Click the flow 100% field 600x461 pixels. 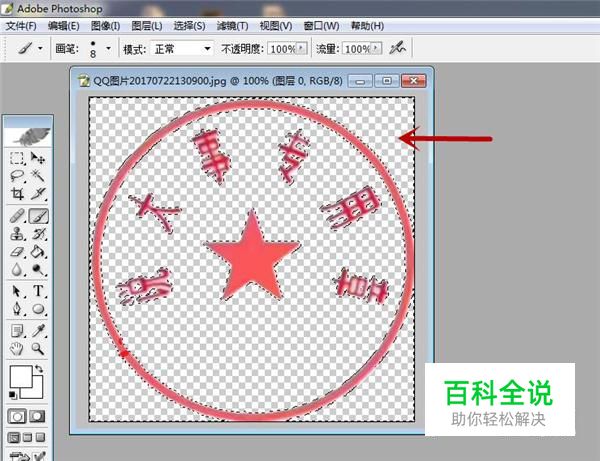357,49
